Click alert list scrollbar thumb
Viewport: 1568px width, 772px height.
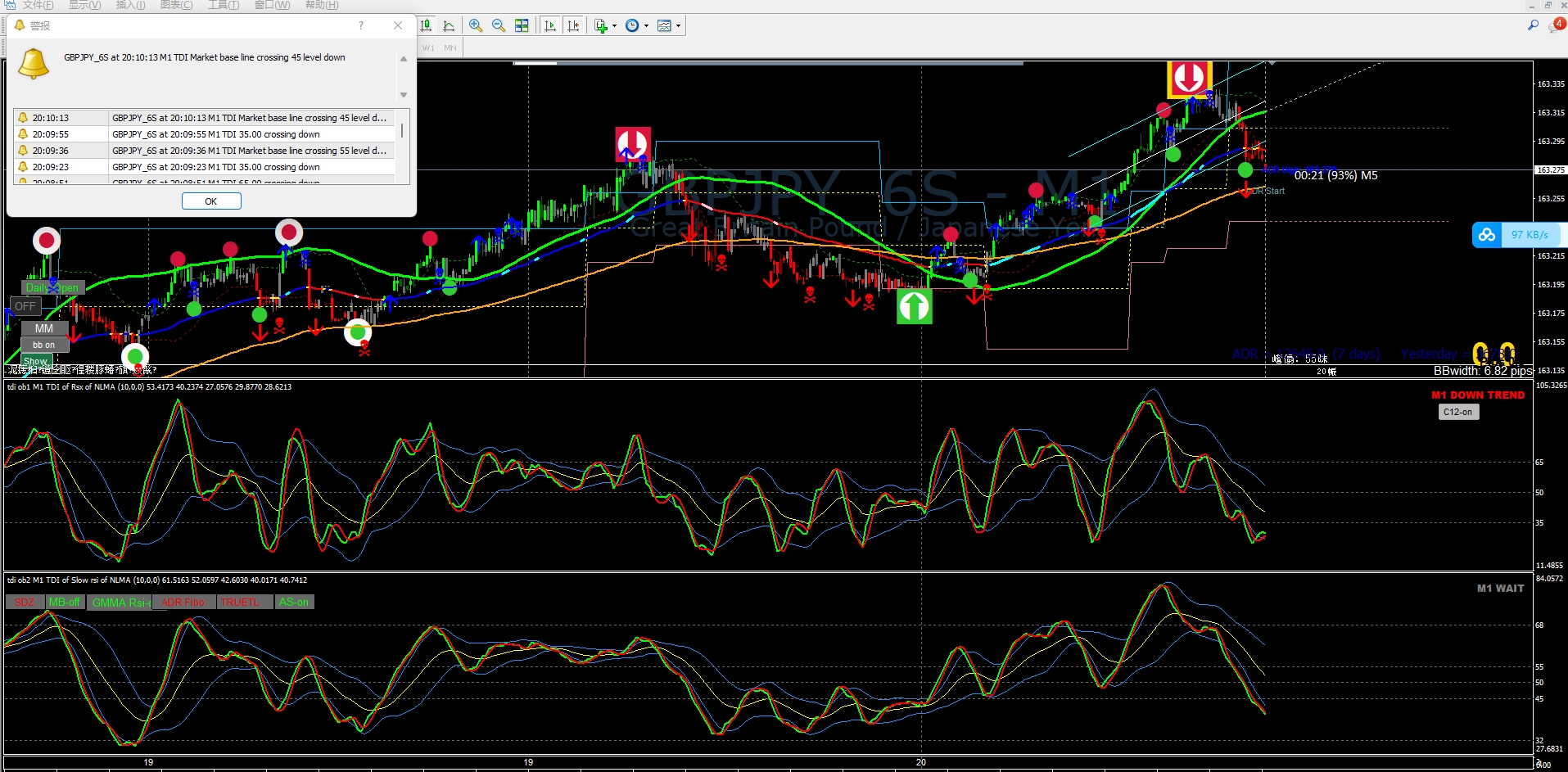click(x=402, y=130)
